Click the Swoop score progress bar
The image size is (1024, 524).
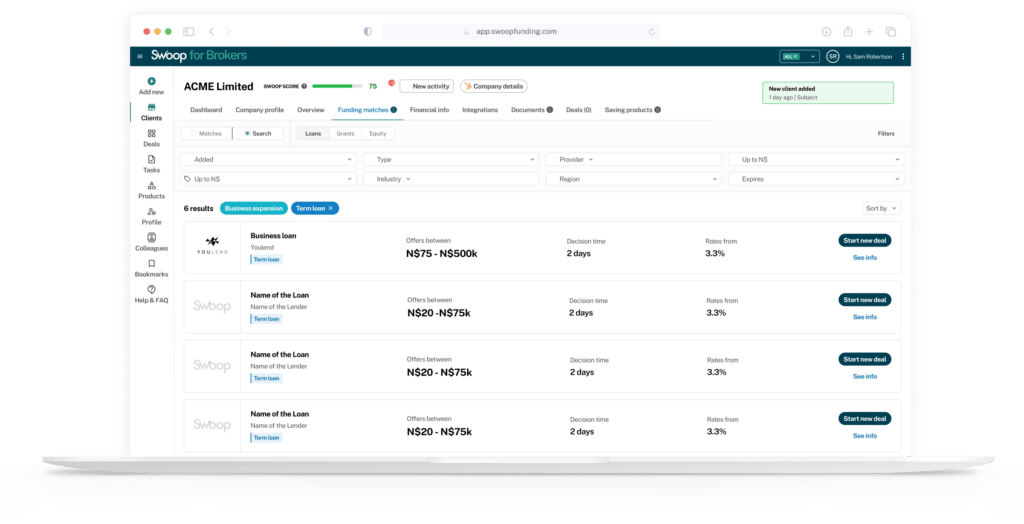coord(337,86)
